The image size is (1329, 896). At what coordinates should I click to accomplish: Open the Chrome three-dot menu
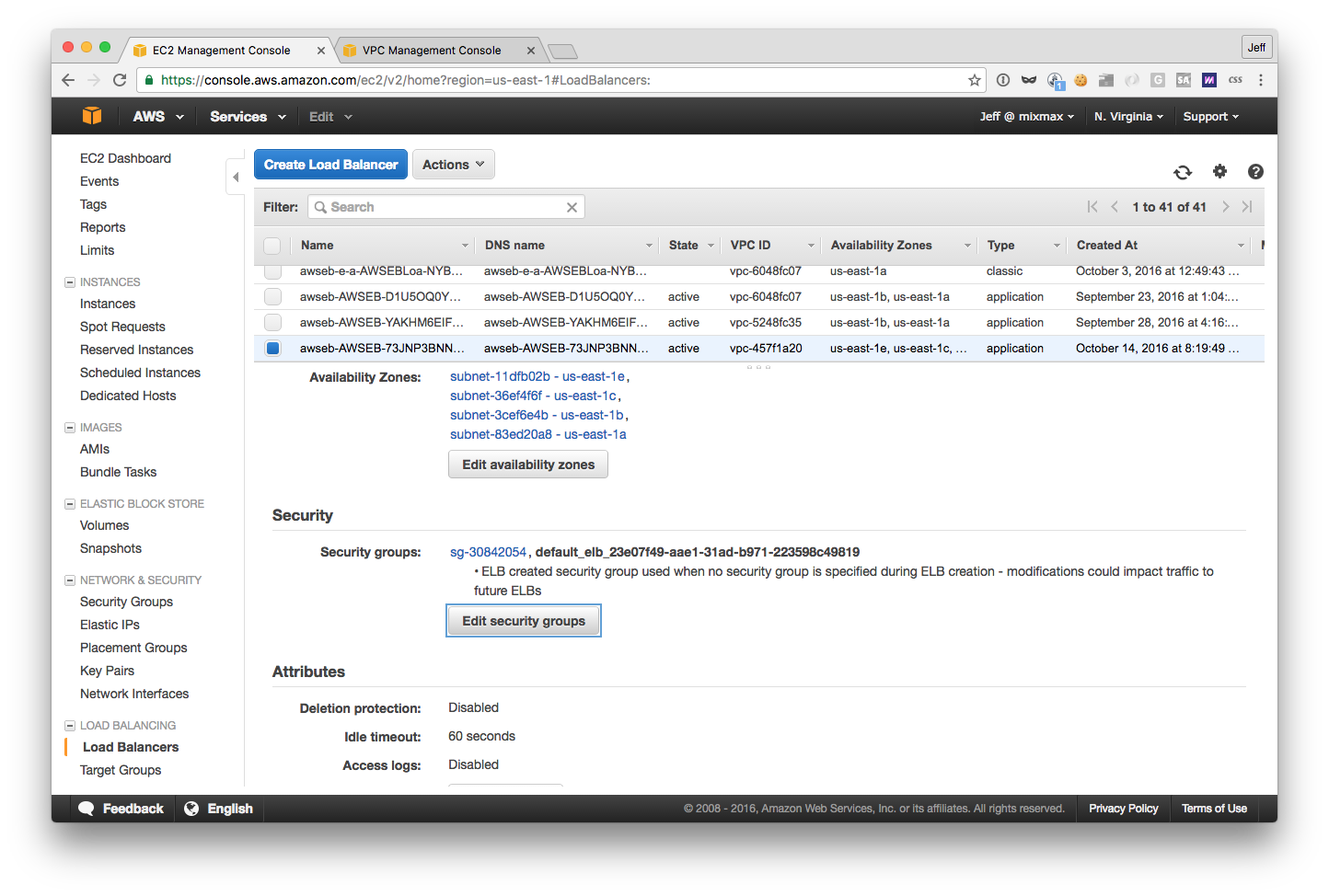pos(1261,80)
